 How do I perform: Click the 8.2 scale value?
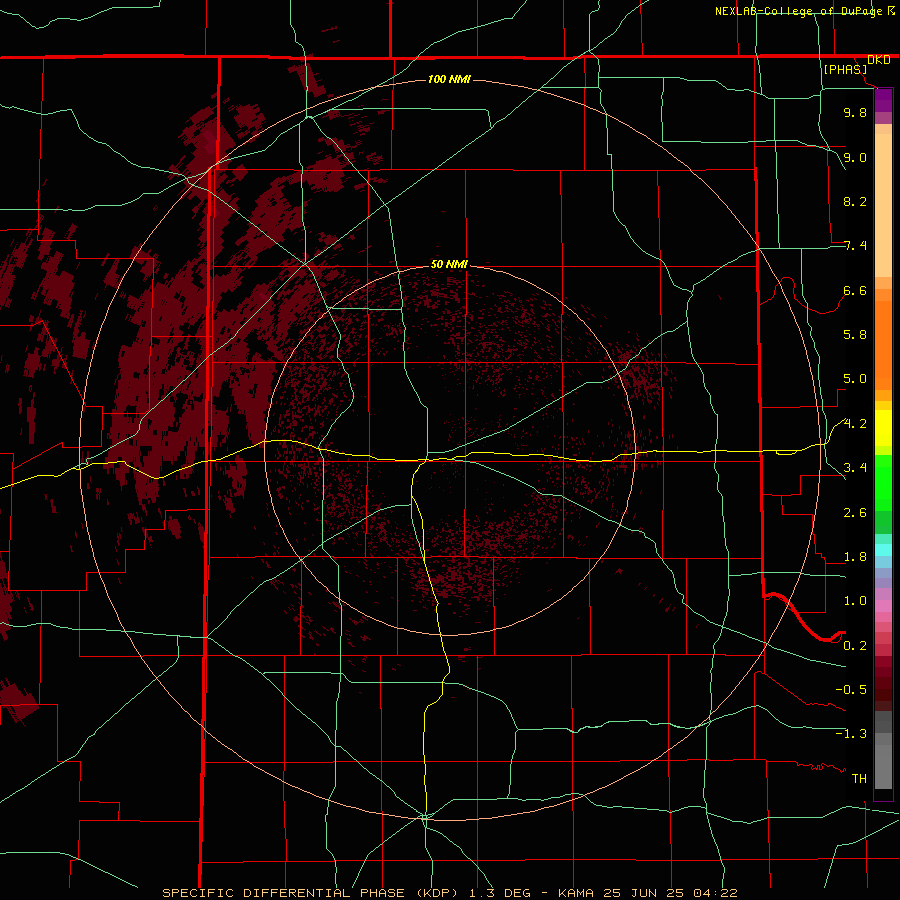click(855, 201)
